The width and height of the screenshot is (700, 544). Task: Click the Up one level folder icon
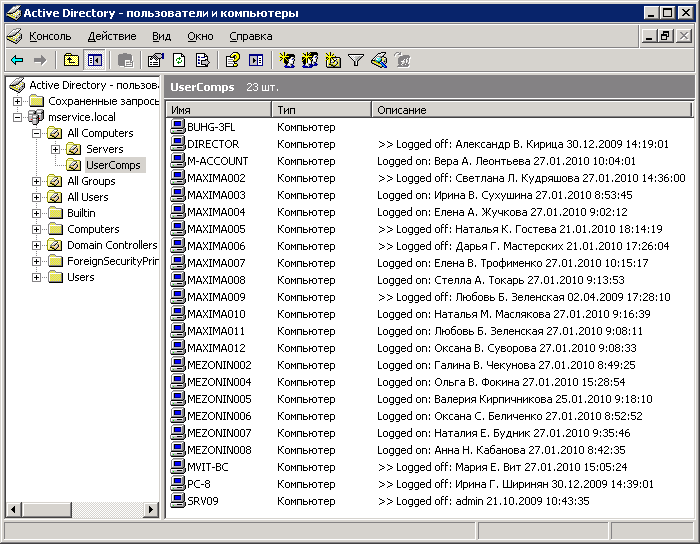pos(71,61)
